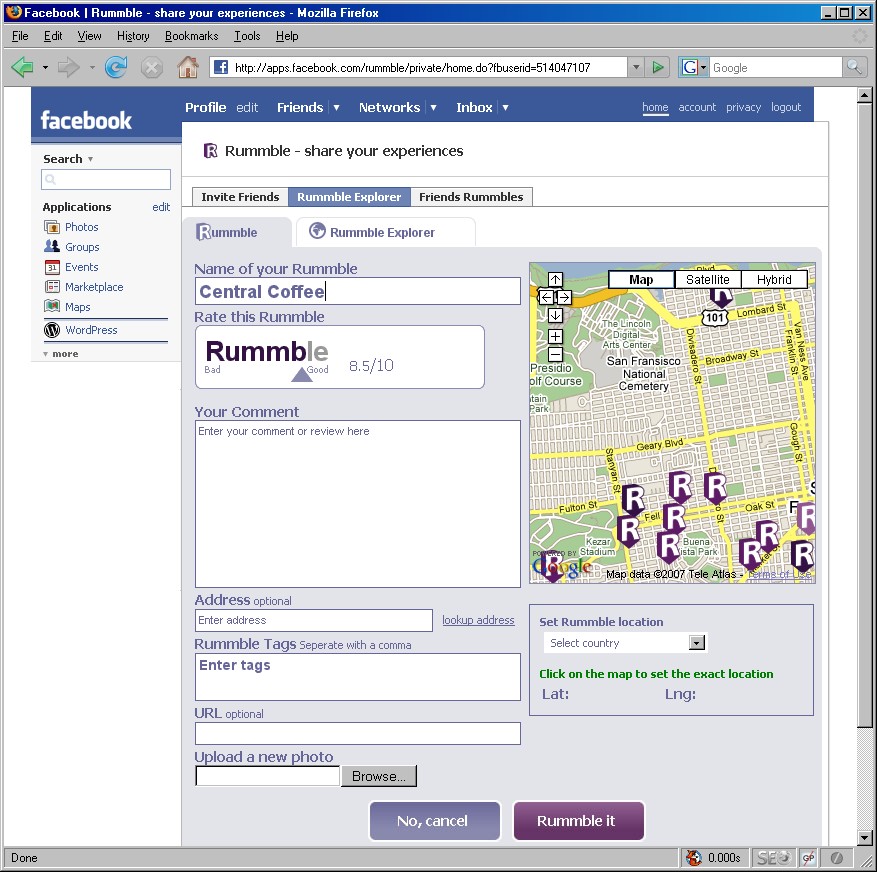Open the WordPress application in sidebar
This screenshot has width=877, height=872.
pos(91,330)
